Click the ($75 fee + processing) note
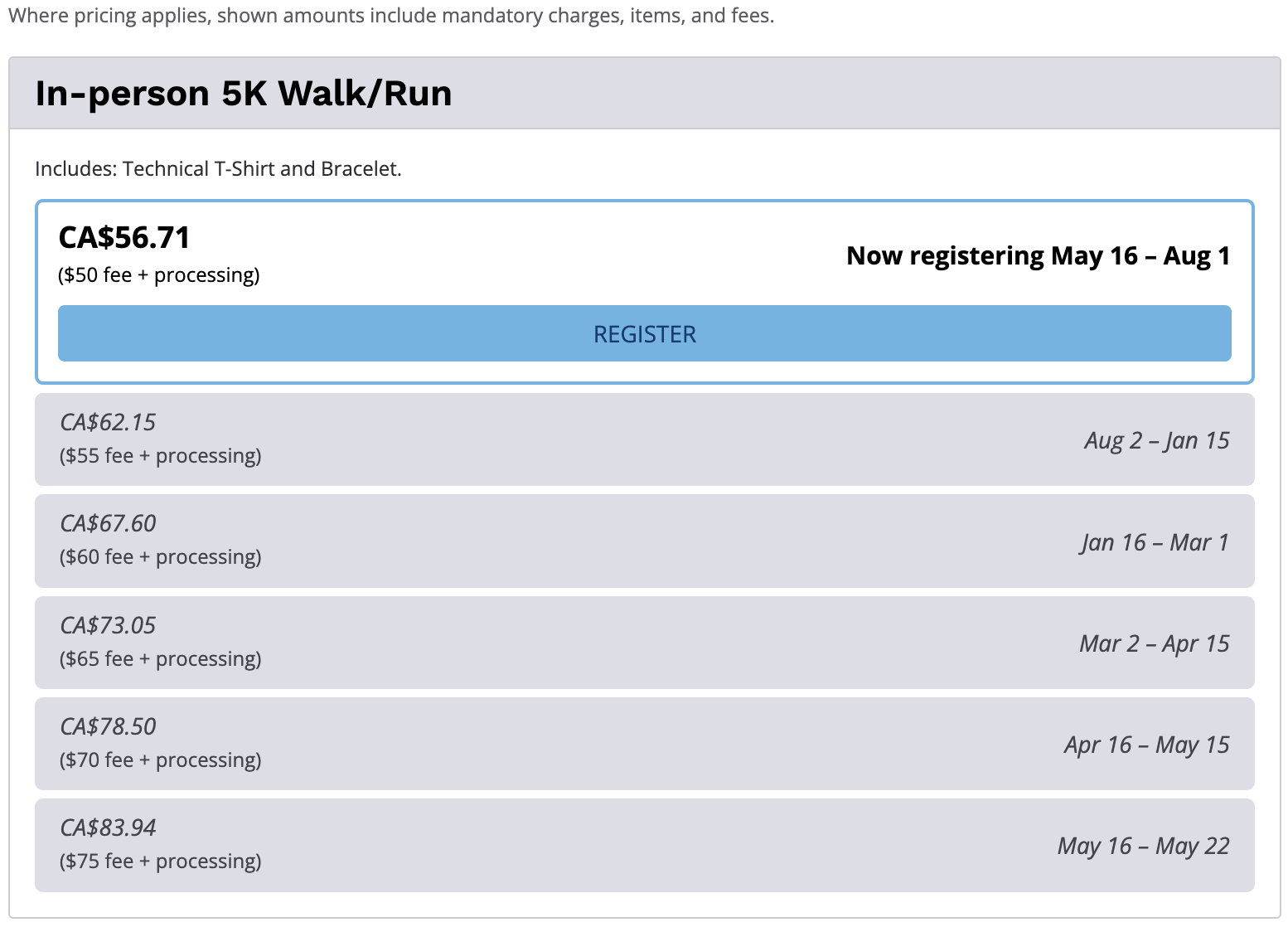Screen dimensions: 1288x927 (x=161, y=861)
